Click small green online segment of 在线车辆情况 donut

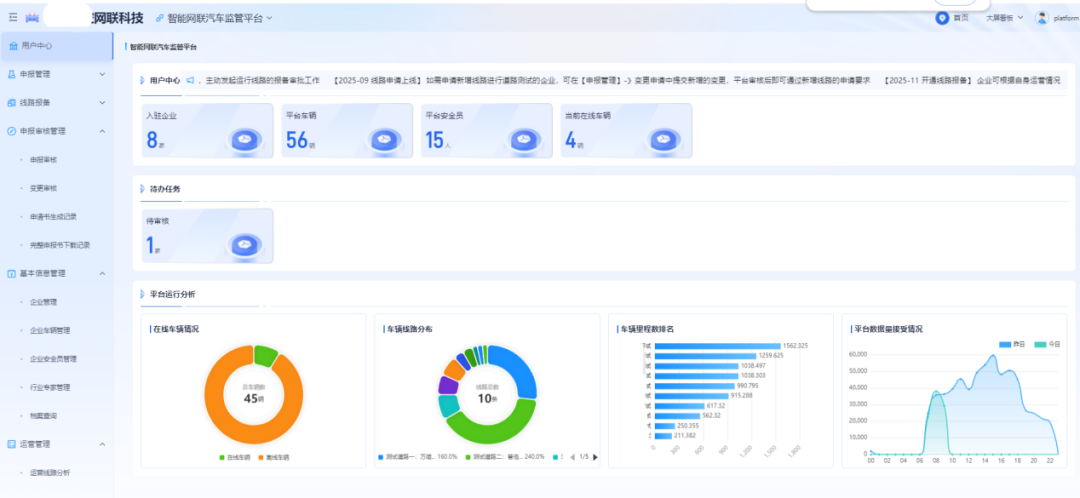(264, 355)
